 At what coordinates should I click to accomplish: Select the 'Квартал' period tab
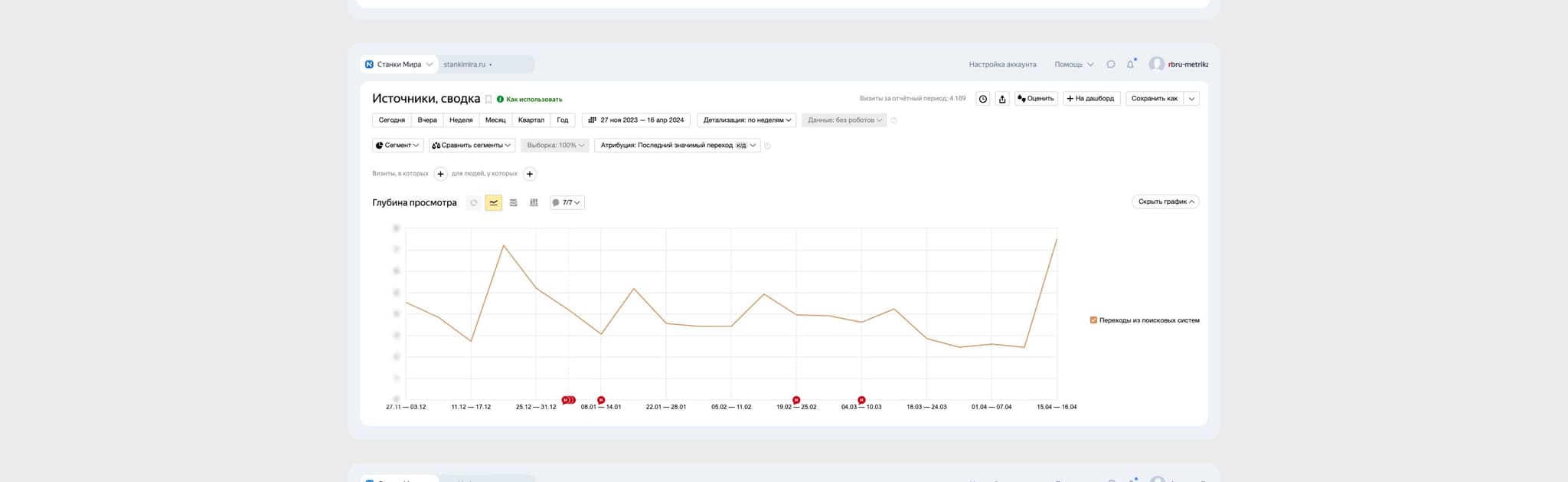pos(531,120)
